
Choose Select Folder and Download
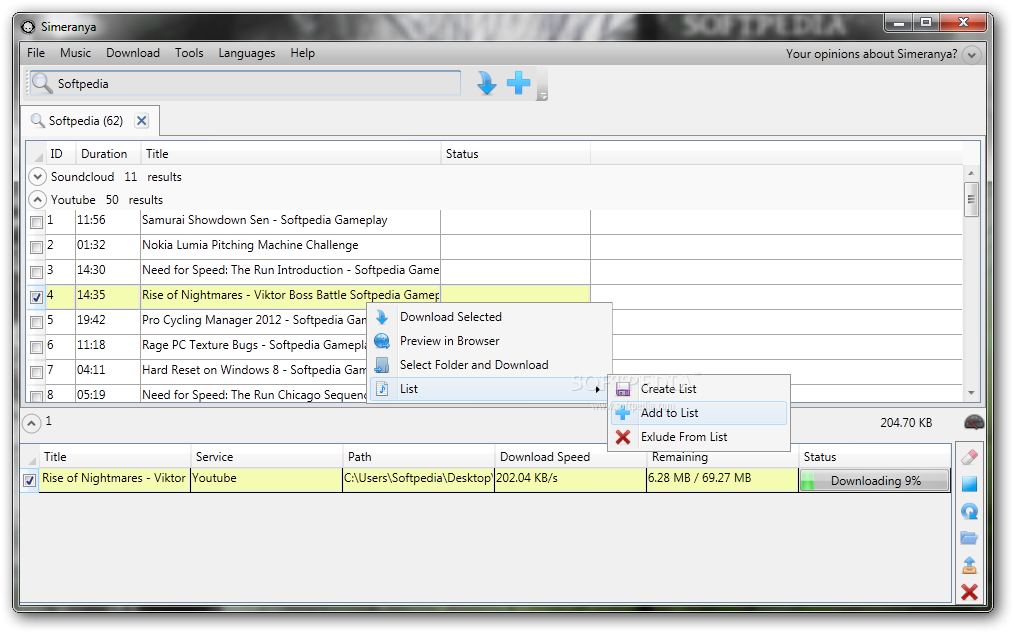tap(490, 365)
